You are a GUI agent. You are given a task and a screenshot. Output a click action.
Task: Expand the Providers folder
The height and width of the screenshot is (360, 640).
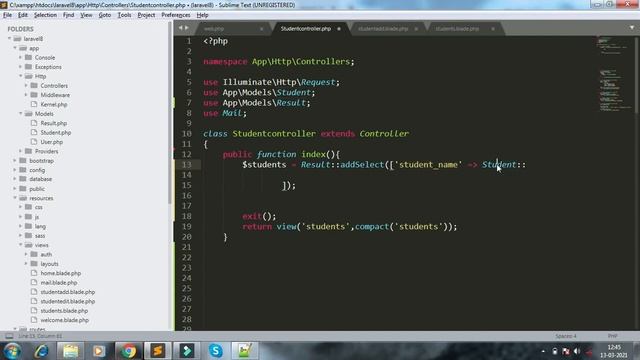21,151
